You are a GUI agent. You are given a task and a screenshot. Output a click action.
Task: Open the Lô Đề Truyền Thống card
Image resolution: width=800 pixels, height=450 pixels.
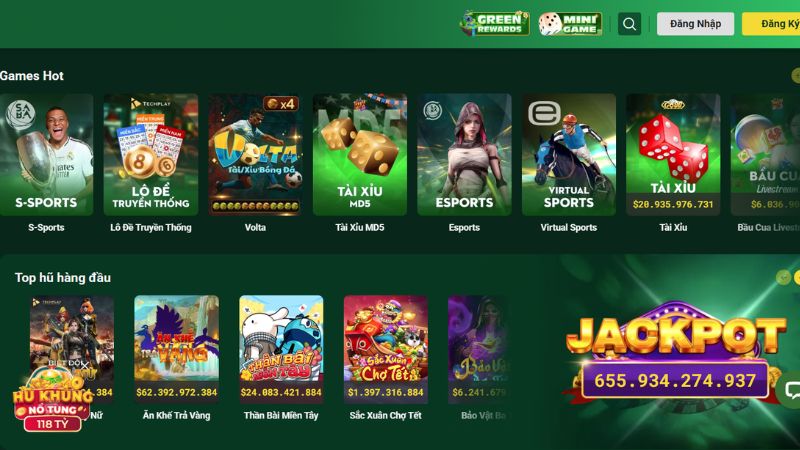click(151, 155)
